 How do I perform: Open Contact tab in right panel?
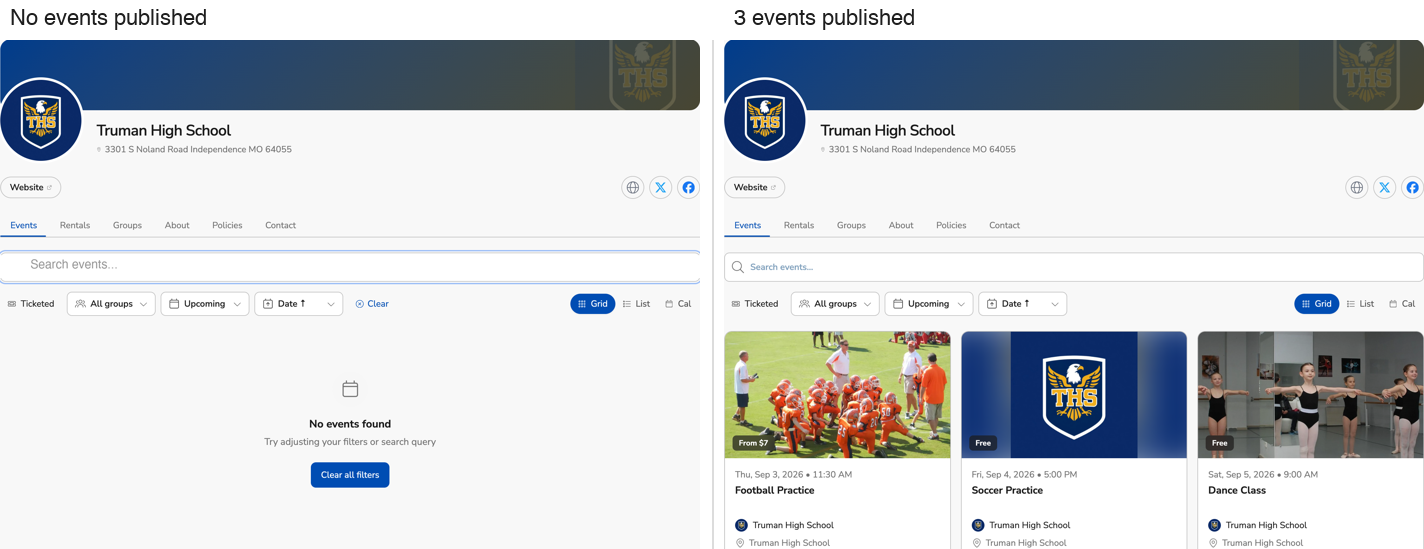coord(1004,225)
